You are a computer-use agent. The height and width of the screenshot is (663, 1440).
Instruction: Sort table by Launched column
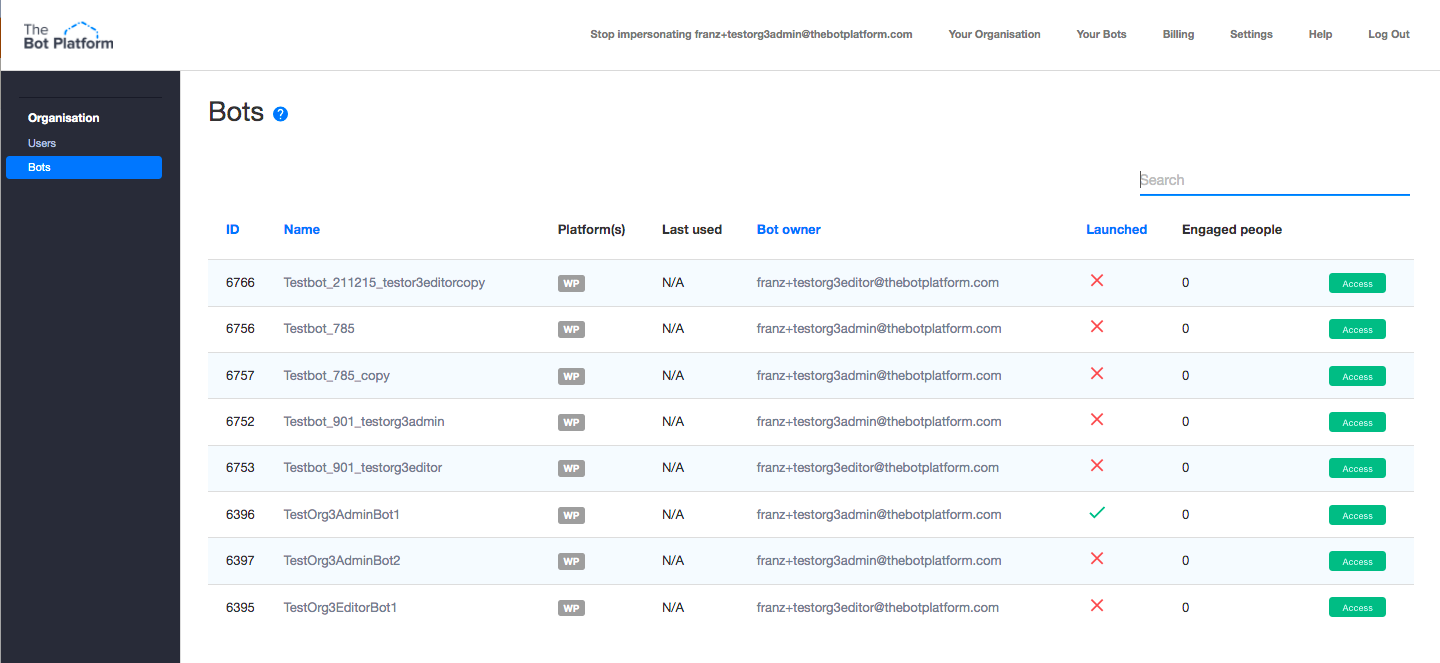coord(1117,229)
